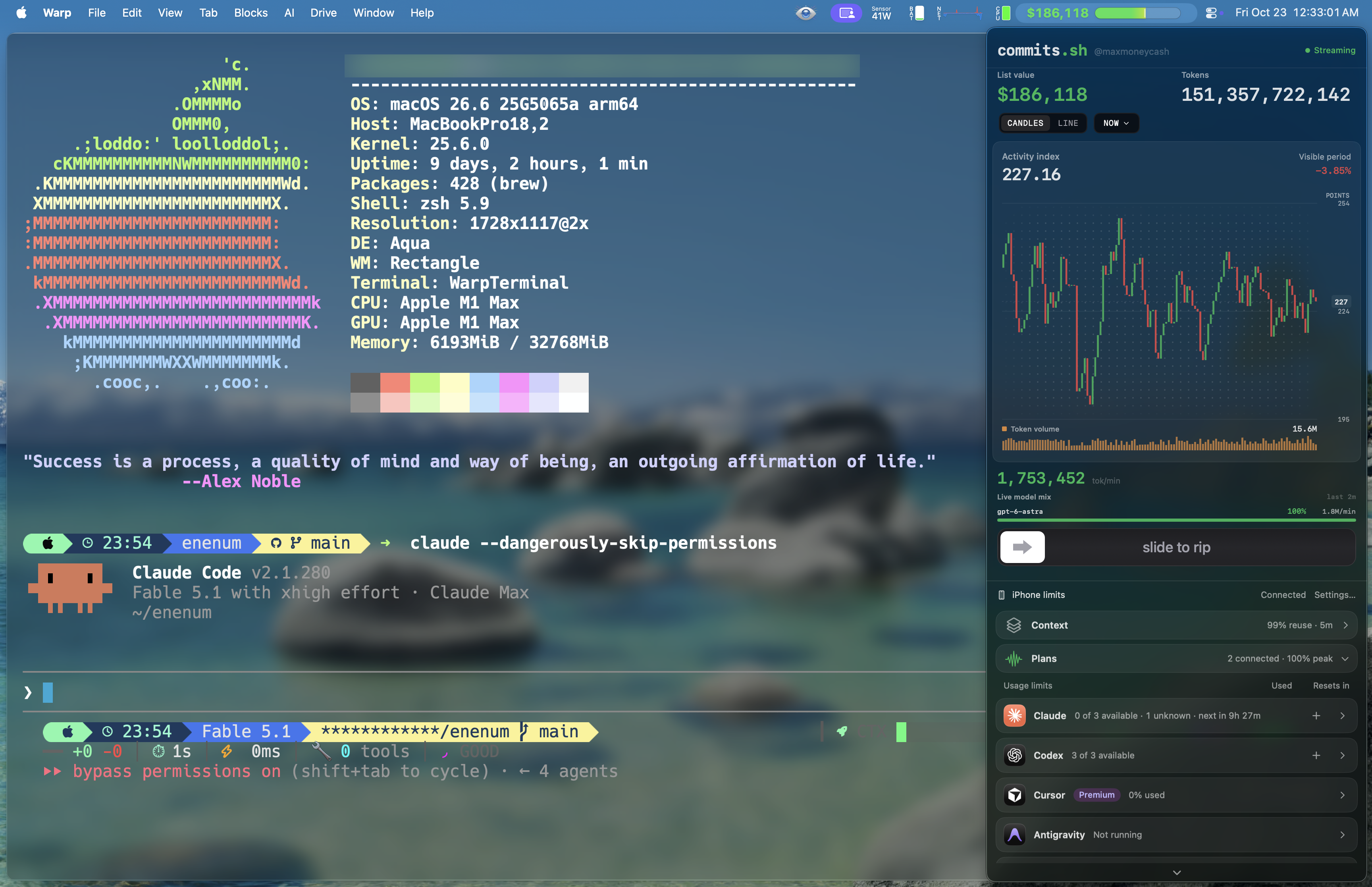Click the Context stack layers icon
The image size is (1372, 887).
tap(1013, 625)
